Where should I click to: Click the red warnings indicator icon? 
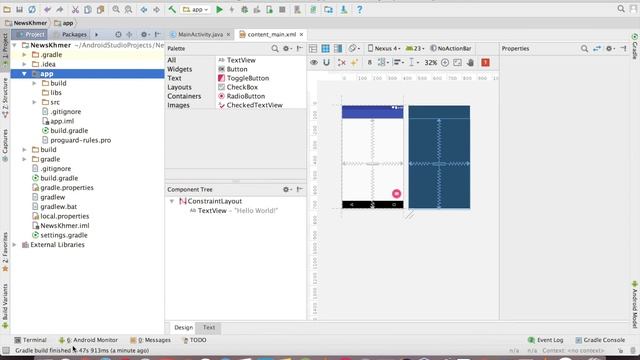485,62
